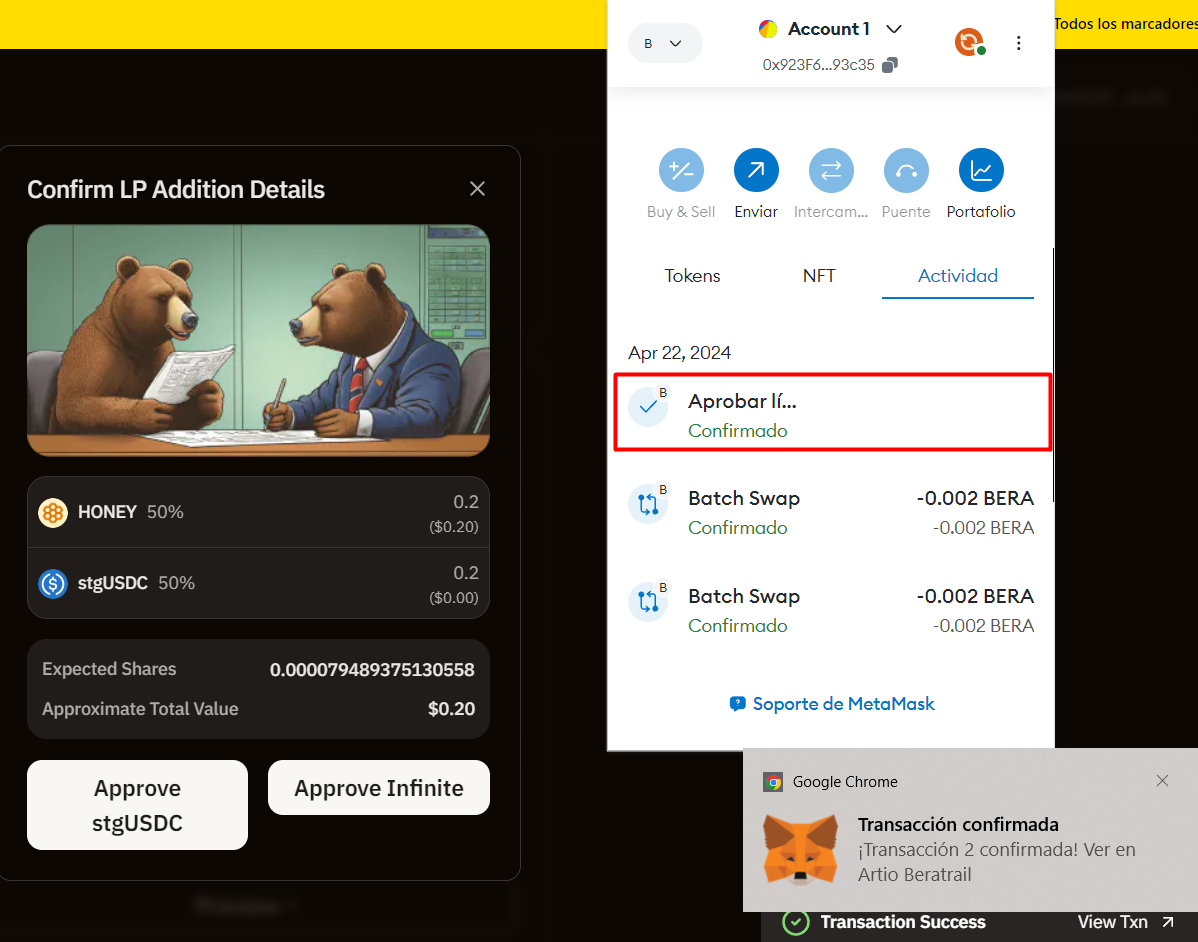The image size is (1198, 942).
Task: Dismiss the Google Chrome notification
Action: (1162, 781)
